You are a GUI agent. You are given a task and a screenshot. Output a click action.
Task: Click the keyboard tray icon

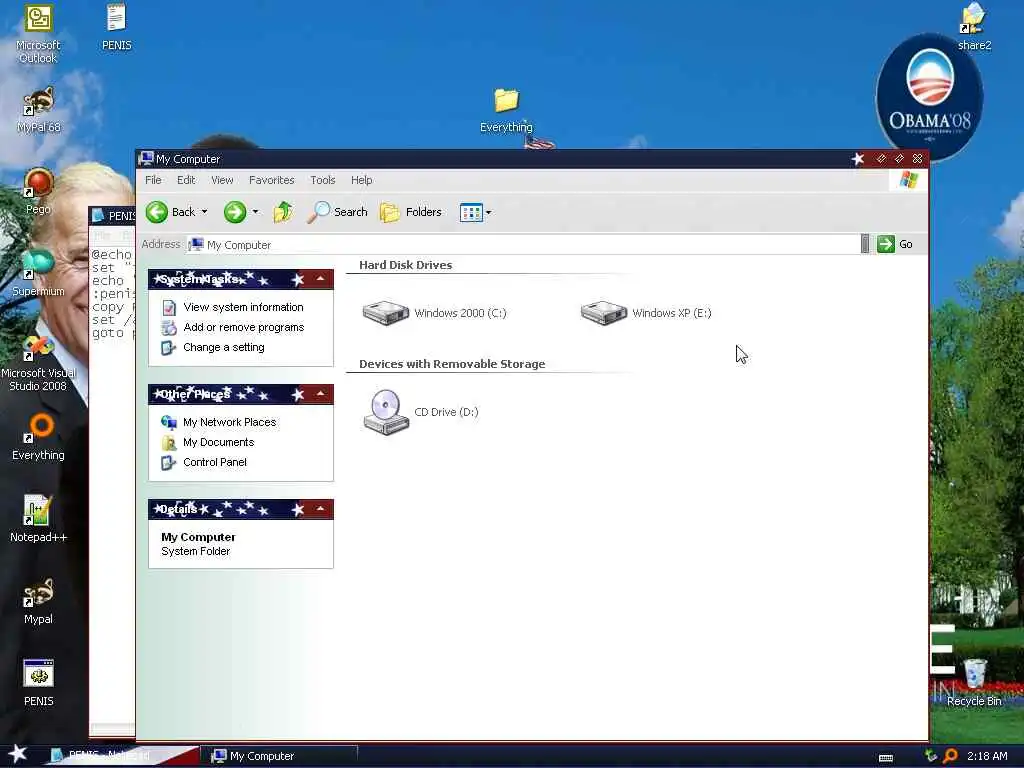click(x=886, y=758)
